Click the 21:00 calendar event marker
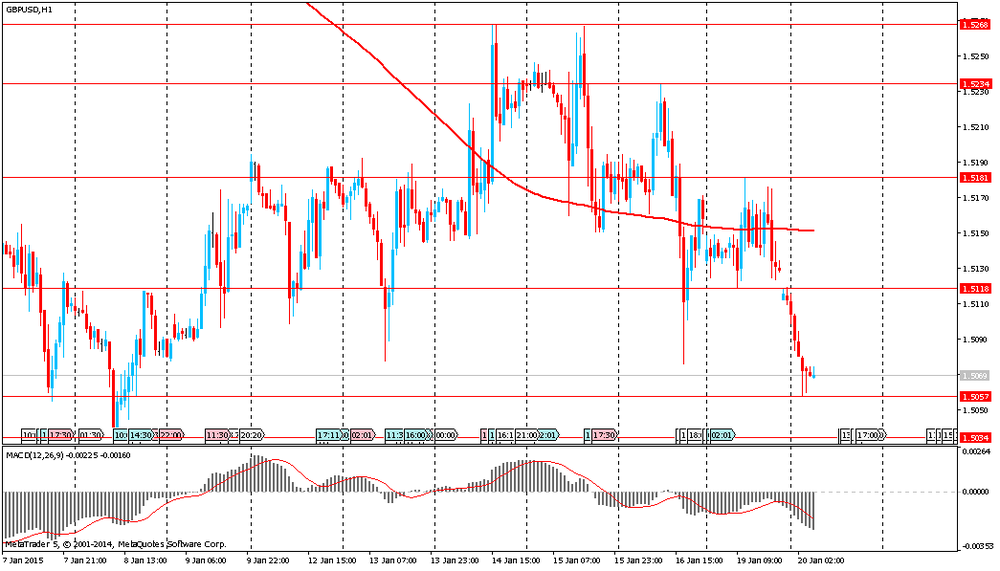The width and height of the screenshot is (1000, 571). pos(528,435)
